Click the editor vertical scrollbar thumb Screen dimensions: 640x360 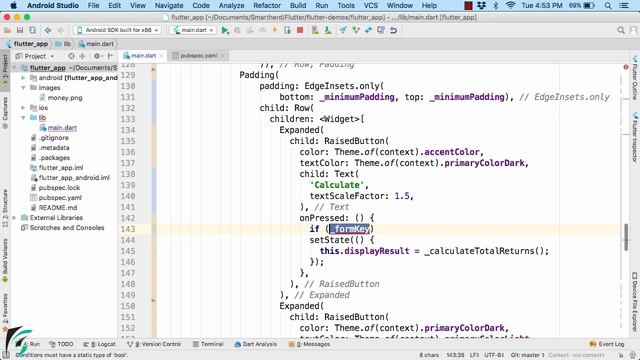click(626, 237)
